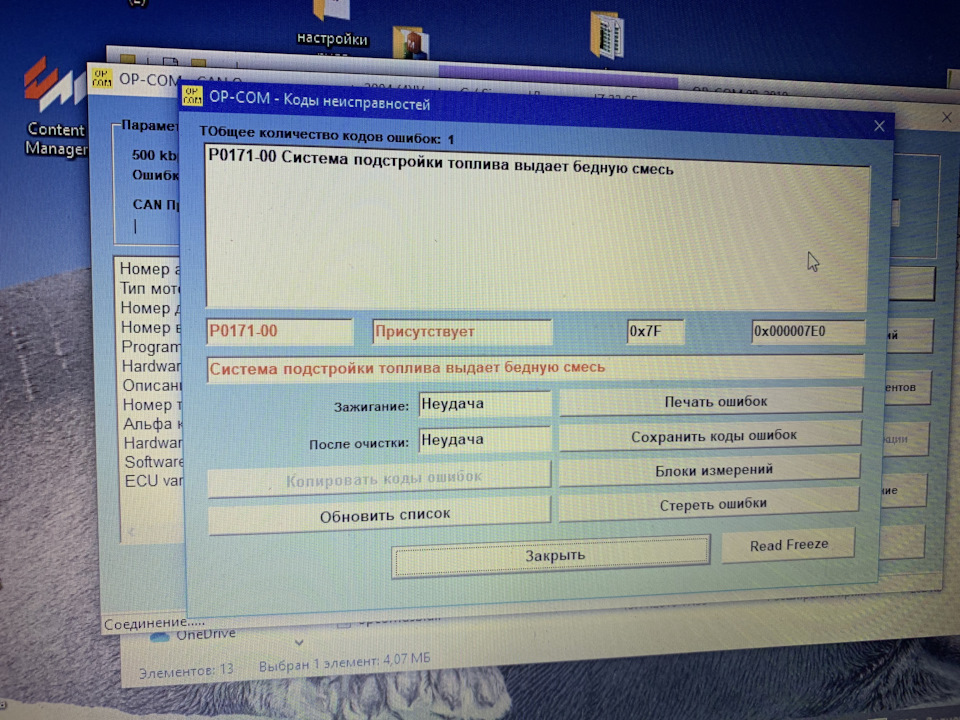Click Обновить список button
Screen dimensions: 960x720
point(379,515)
